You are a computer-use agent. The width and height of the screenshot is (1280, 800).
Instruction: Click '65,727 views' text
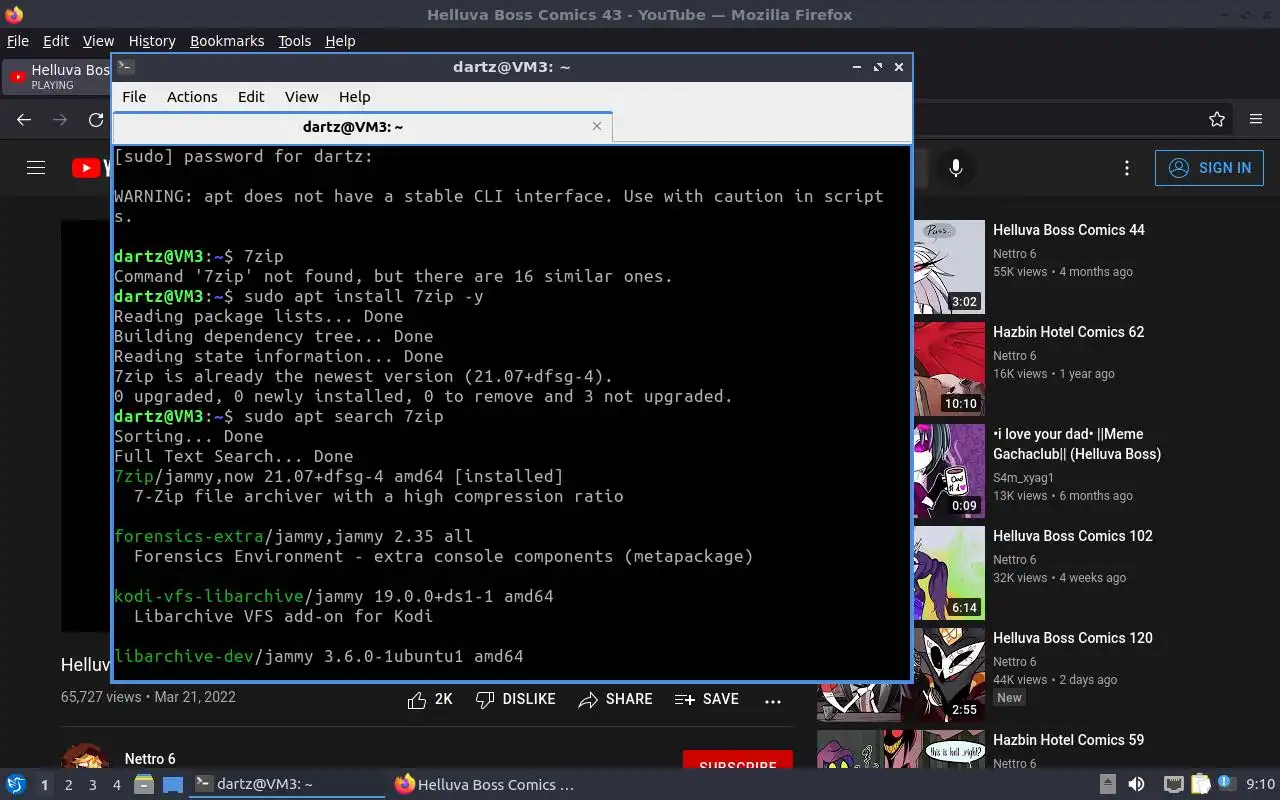pyautogui.click(x=101, y=697)
